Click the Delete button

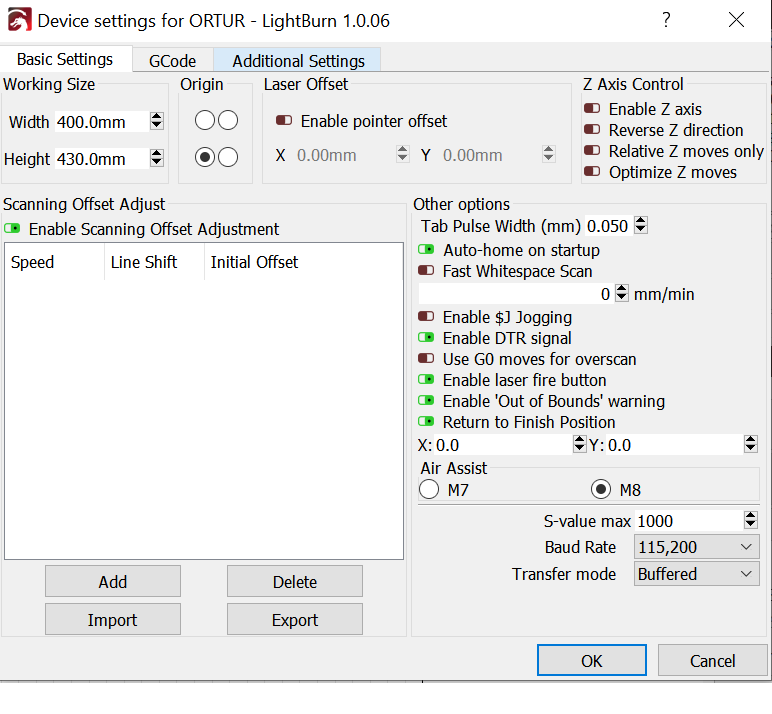294,582
